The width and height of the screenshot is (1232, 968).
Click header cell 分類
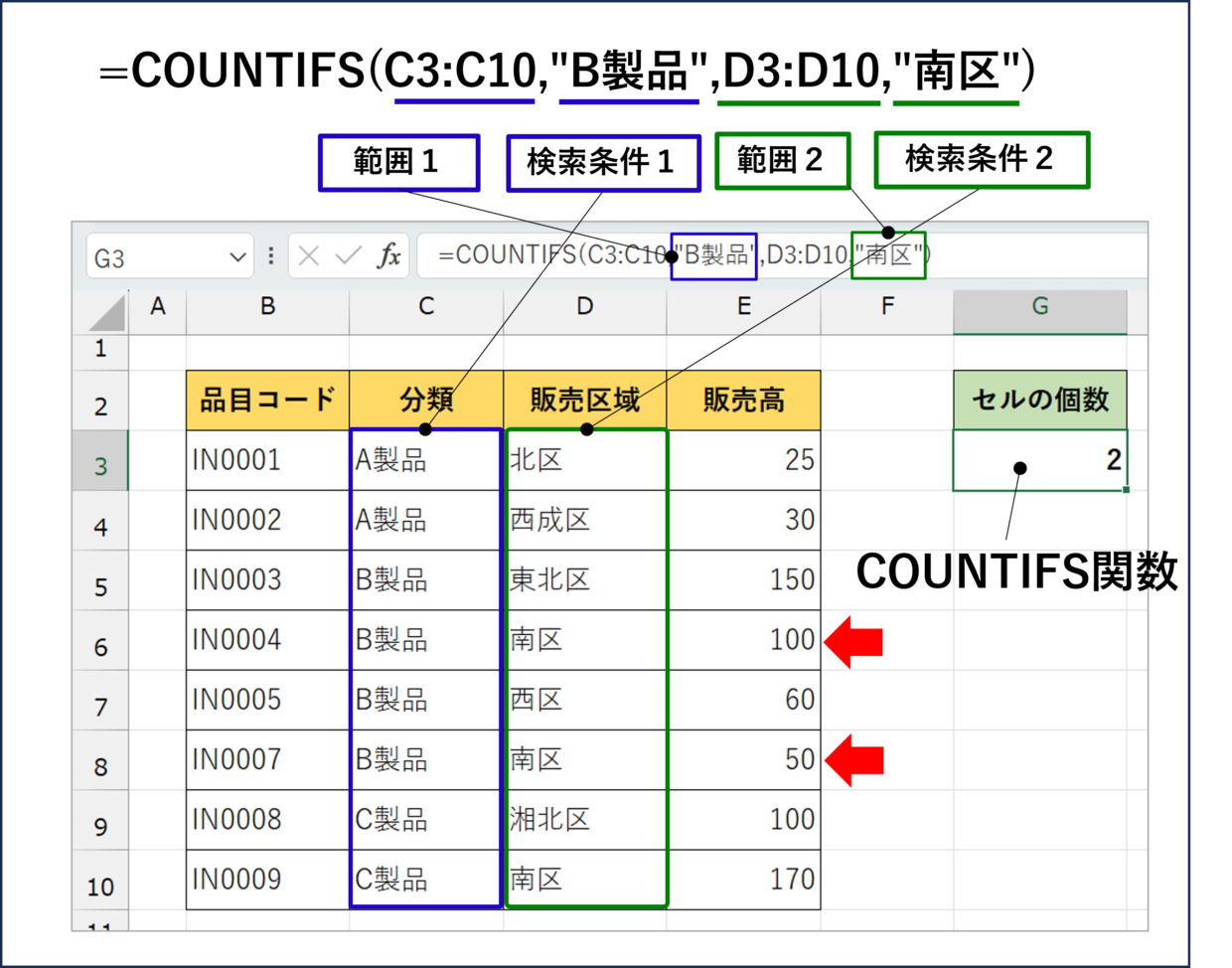tap(426, 401)
